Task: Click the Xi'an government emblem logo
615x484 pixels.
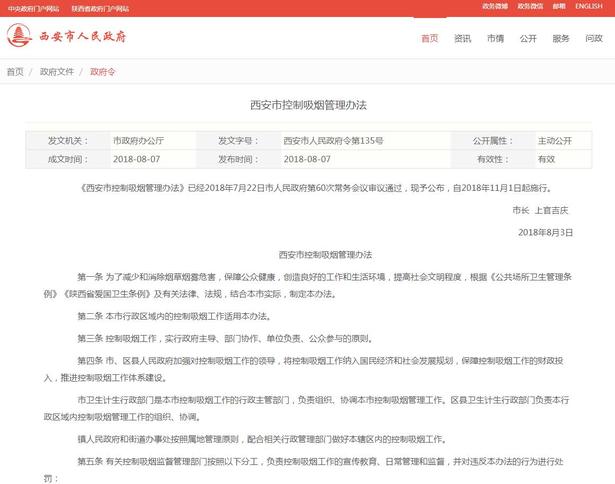Action: point(19,38)
